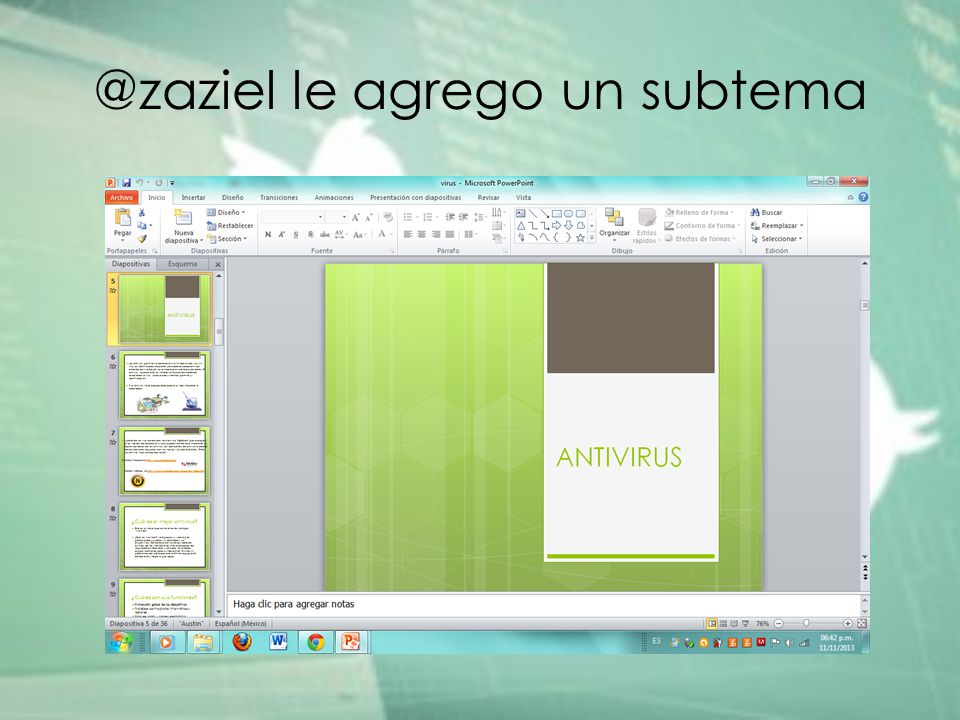The width and height of the screenshot is (960, 720).
Task: Expand the Sección dropdown
Action: coord(227,239)
